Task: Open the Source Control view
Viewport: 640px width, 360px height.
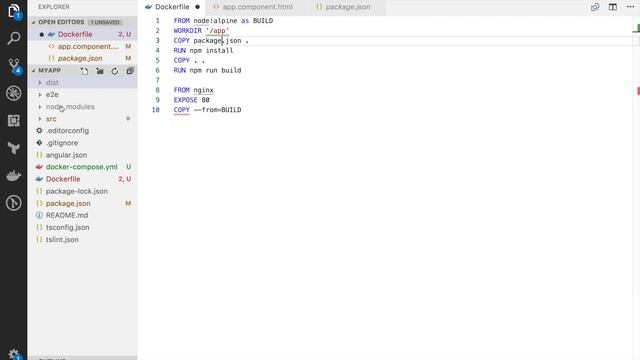Action: pyautogui.click(x=13, y=66)
